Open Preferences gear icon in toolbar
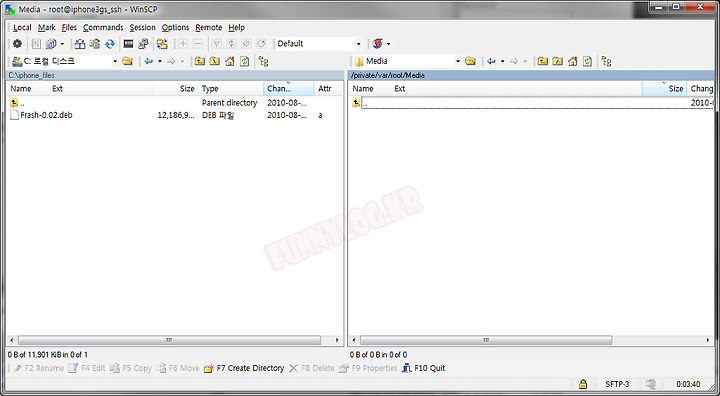Screen dimensions: 720x396 17,44
